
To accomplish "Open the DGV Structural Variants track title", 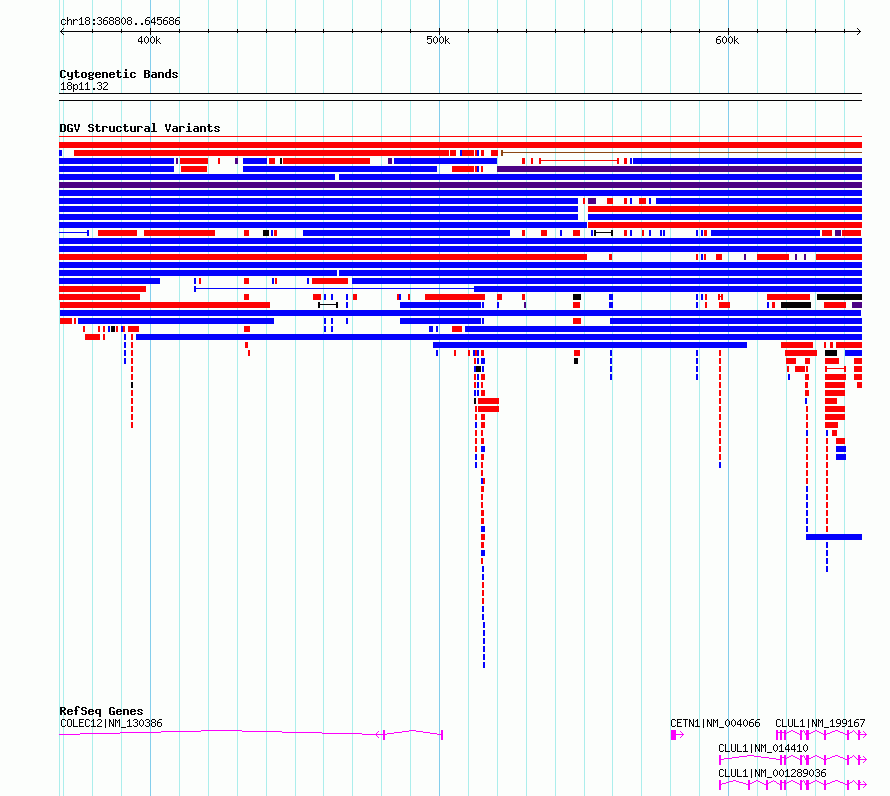I will 140,128.
